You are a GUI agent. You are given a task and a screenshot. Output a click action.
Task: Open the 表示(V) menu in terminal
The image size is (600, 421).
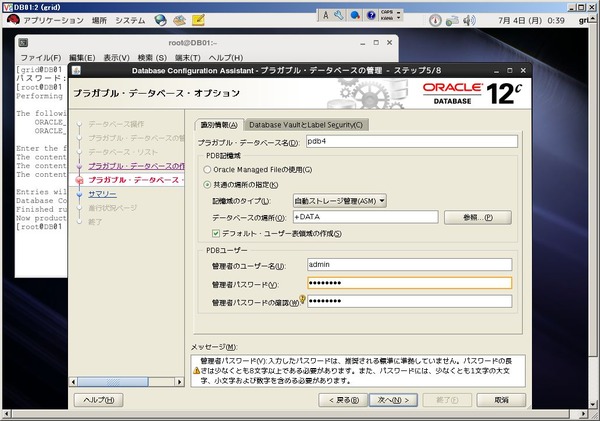(x=116, y=57)
